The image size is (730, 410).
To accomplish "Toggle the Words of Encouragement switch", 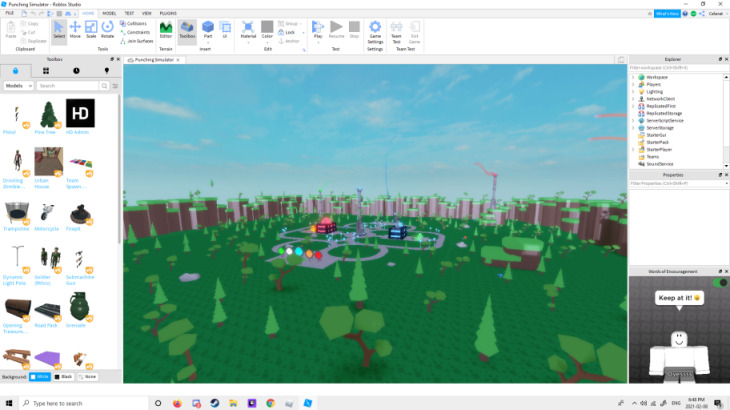I will (720, 282).
